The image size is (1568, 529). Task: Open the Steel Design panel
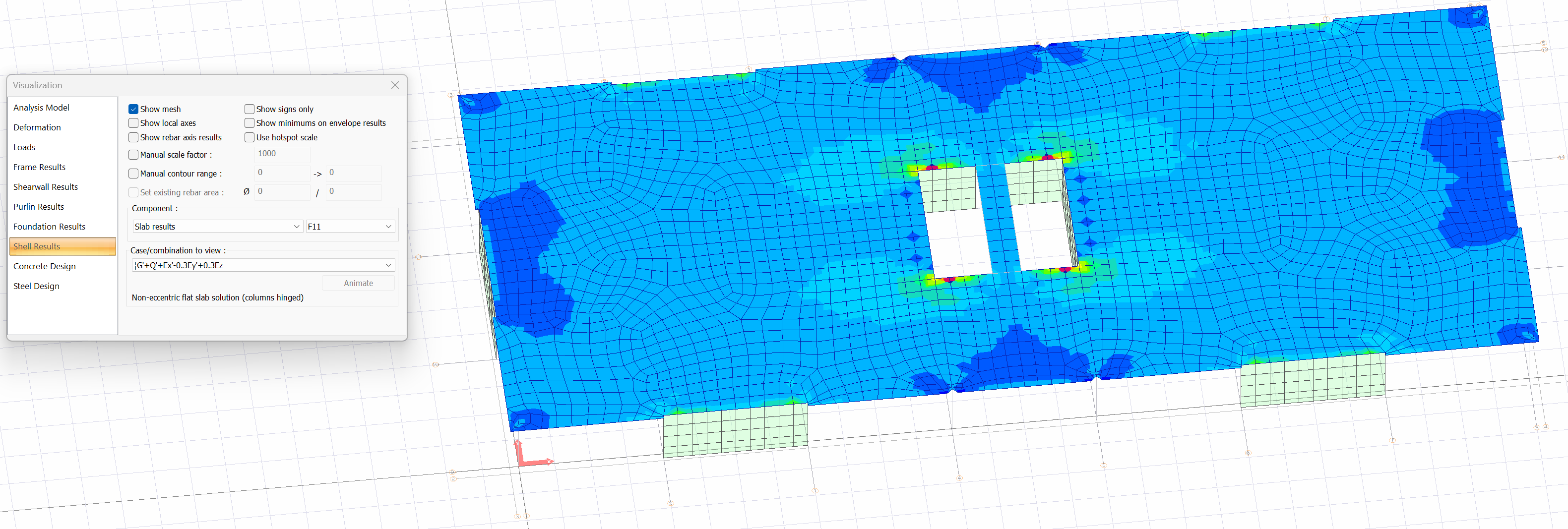tap(36, 286)
